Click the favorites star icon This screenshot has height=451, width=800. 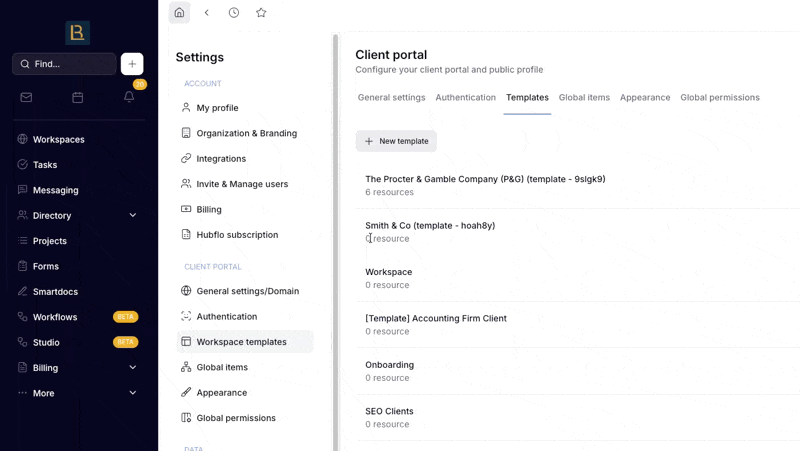click(261, 13)
